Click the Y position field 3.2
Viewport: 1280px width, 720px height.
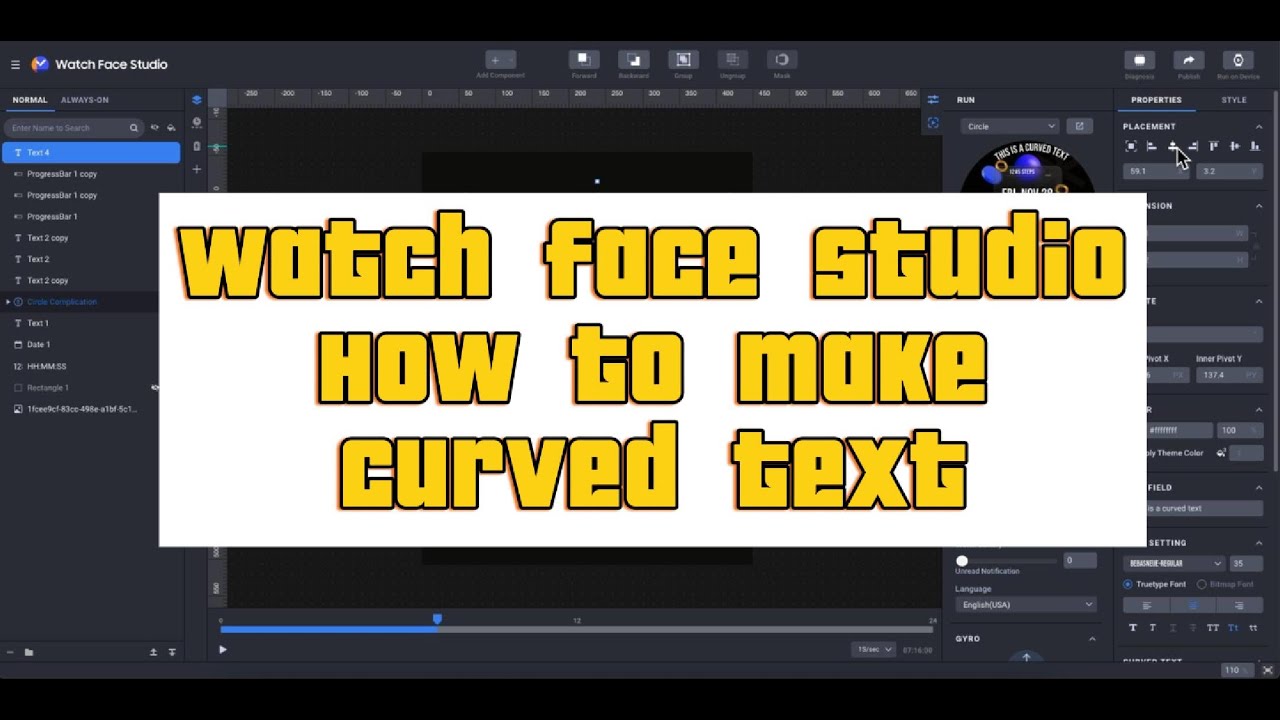(1230, 171)
